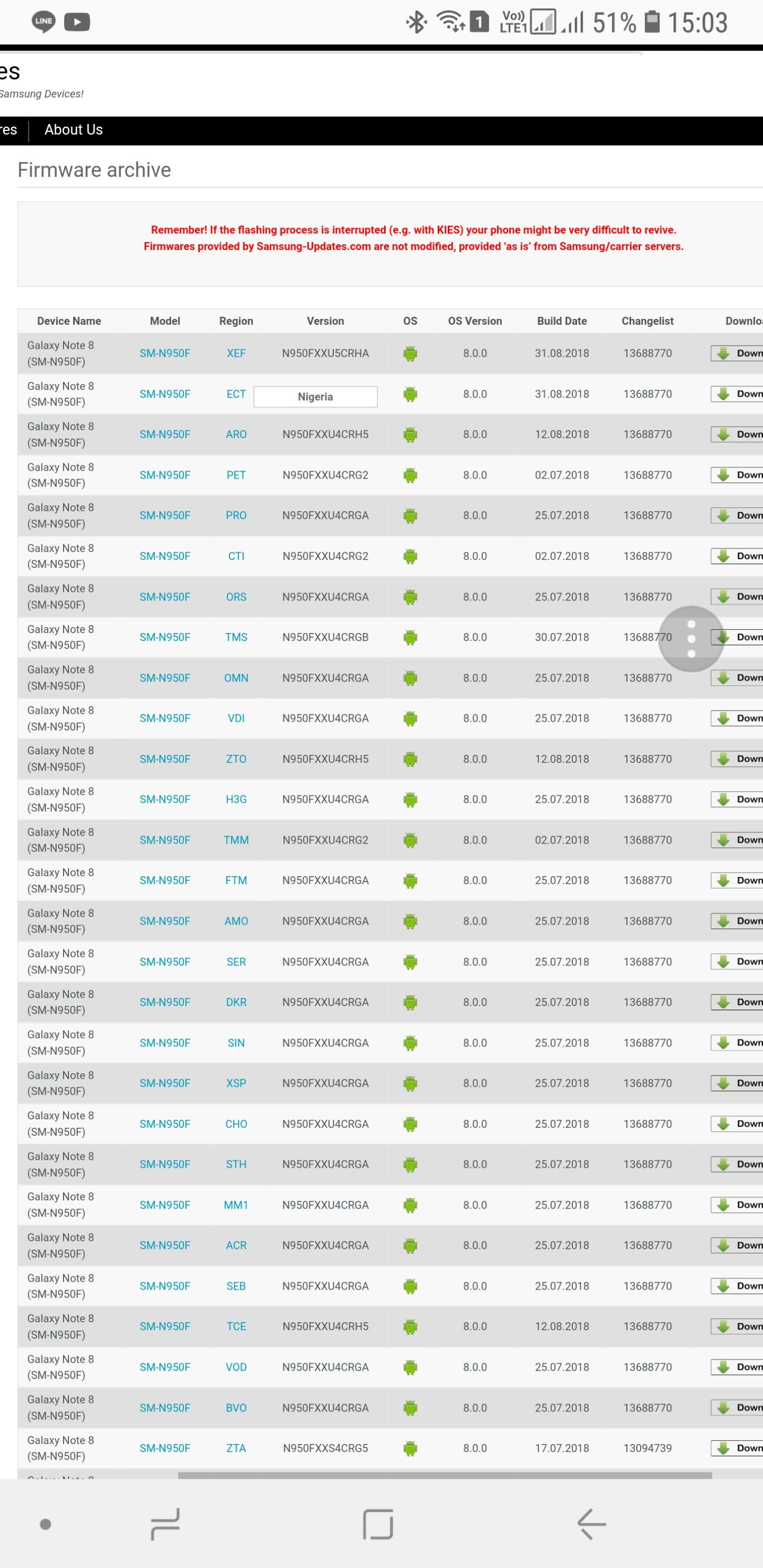Select version text N950FXXU4CRGB
This screenshot has height=1568, width=763.
325,637
